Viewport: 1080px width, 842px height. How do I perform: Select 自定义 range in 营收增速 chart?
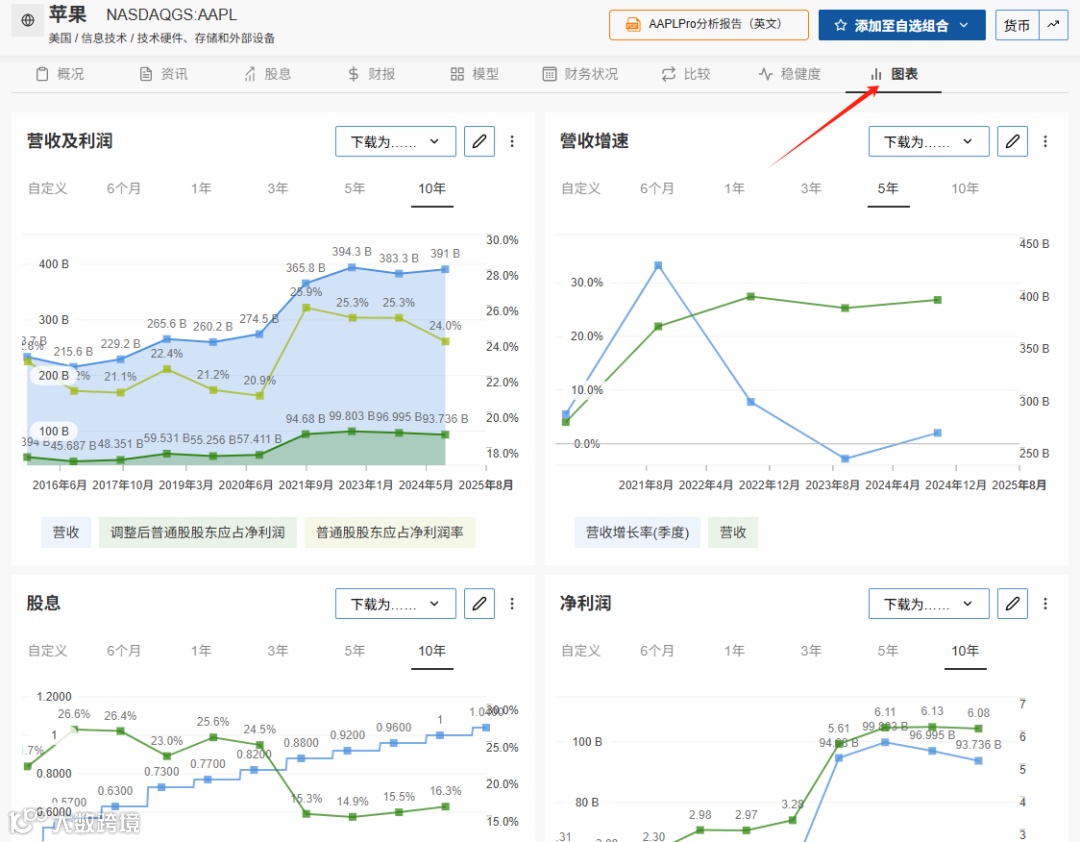tap(581, 188)
